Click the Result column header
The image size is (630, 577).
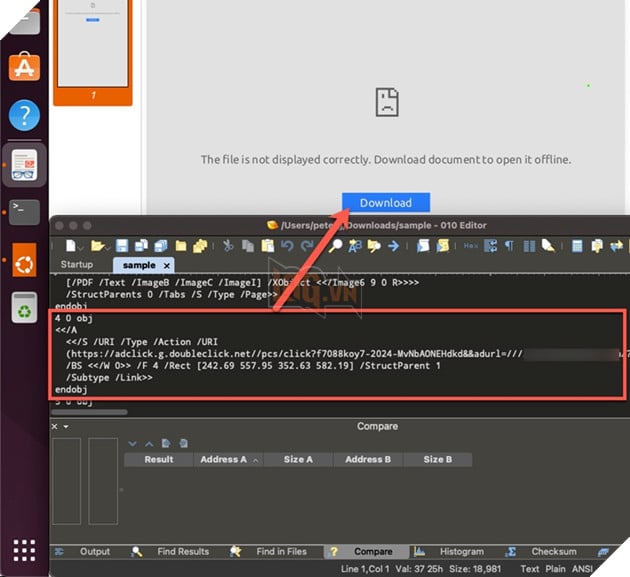pyautogui.click(x=159, y=459)
